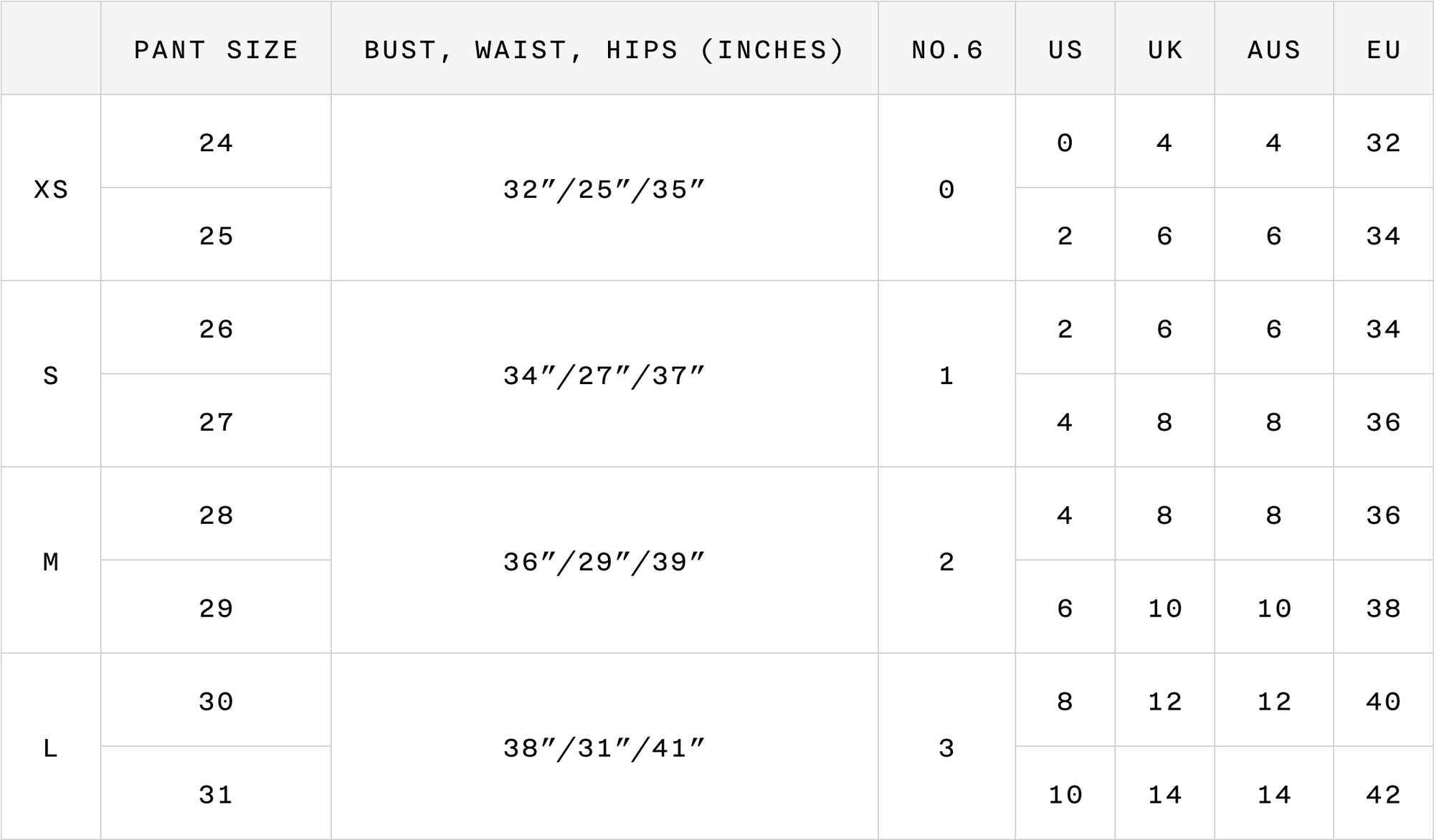Click EU size 38 cell

(1384, 608)
